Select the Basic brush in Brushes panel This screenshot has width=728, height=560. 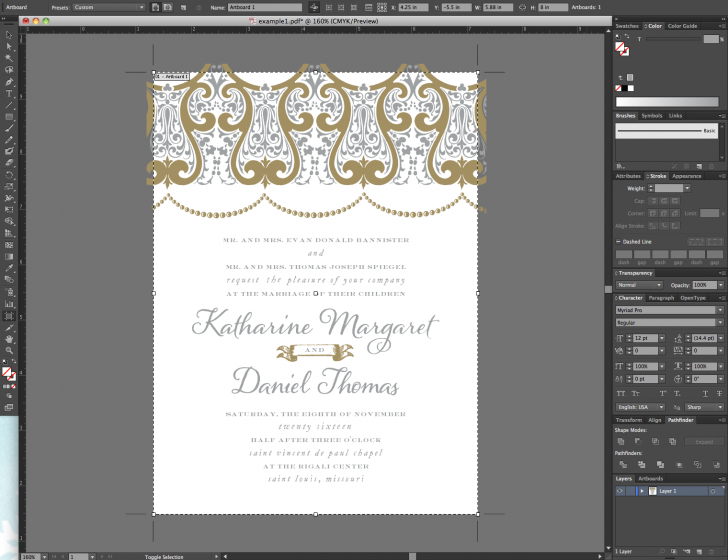point(667,131)
